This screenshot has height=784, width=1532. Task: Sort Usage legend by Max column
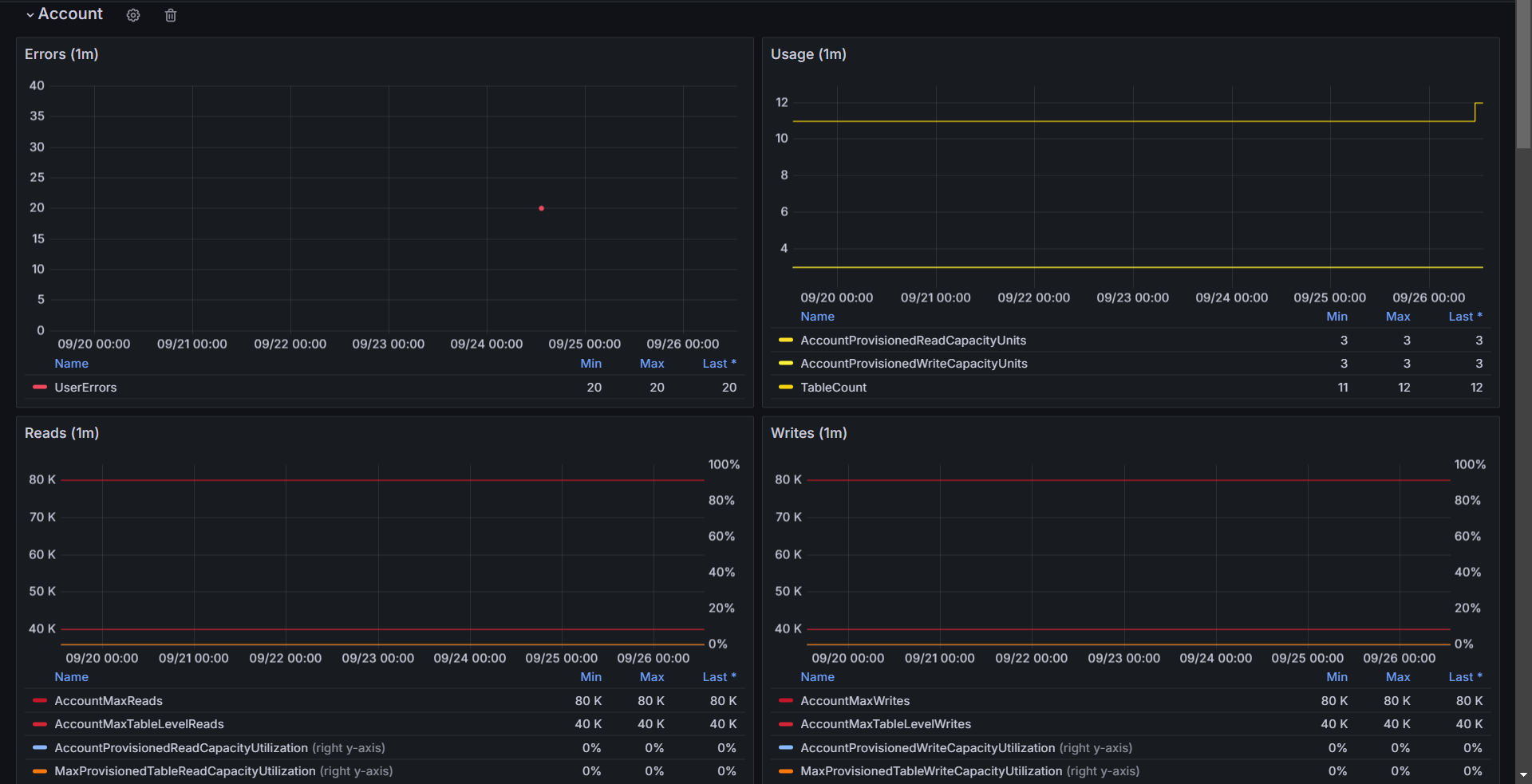[1398, 317]
